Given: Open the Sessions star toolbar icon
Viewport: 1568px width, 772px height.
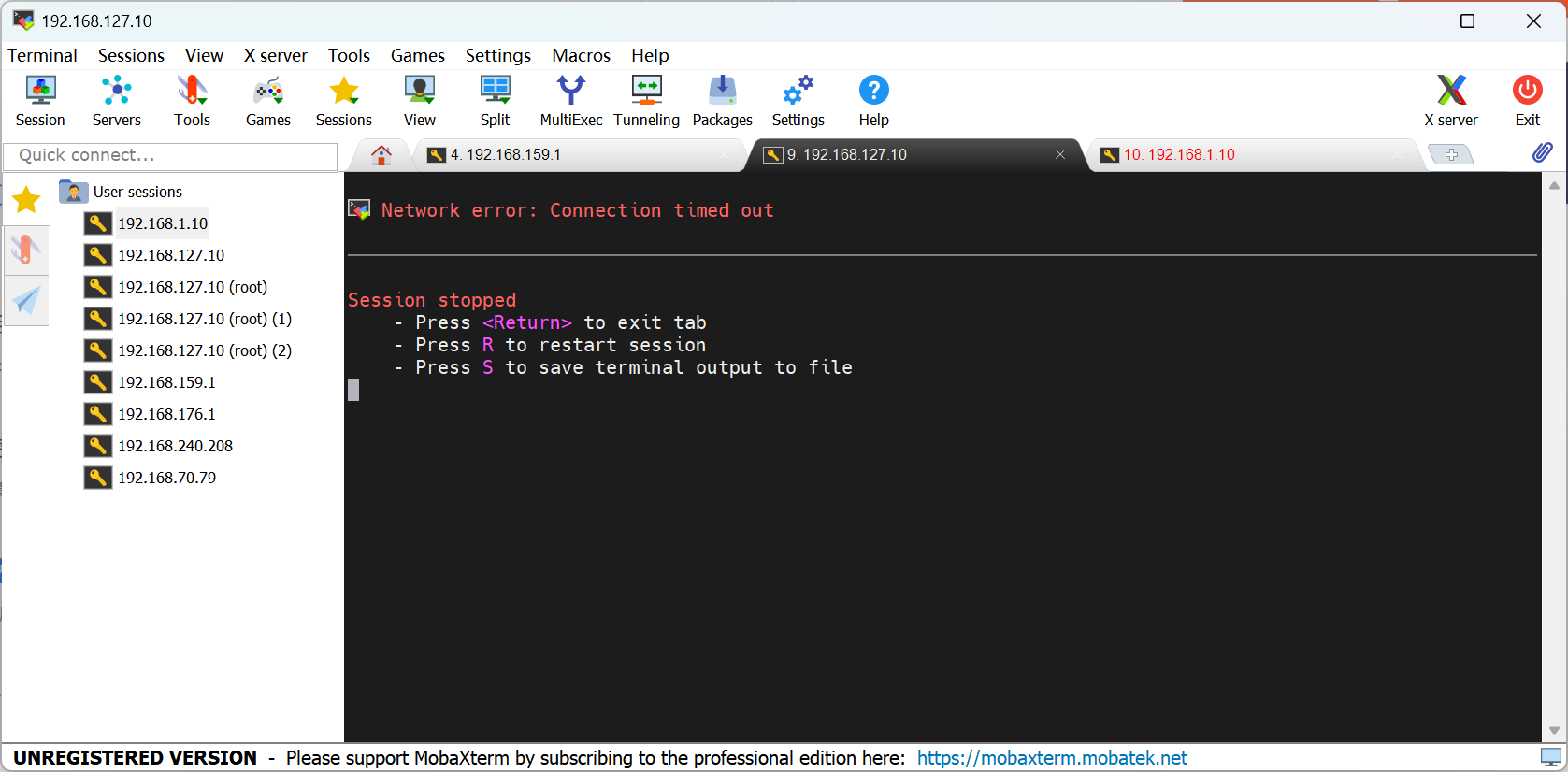Looking at the screenshot, I should 343,101.
